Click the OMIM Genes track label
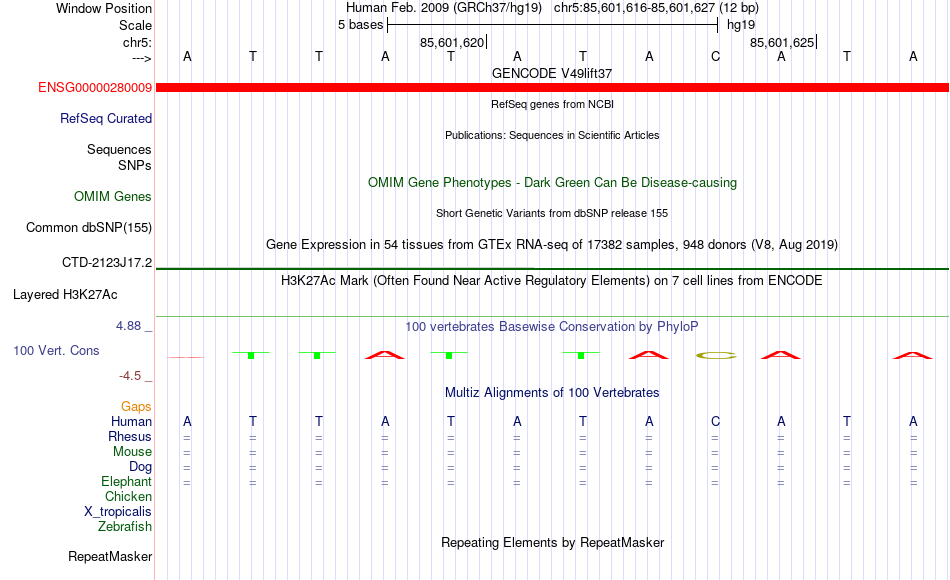The image size is (950, 580). pos(113,196)
